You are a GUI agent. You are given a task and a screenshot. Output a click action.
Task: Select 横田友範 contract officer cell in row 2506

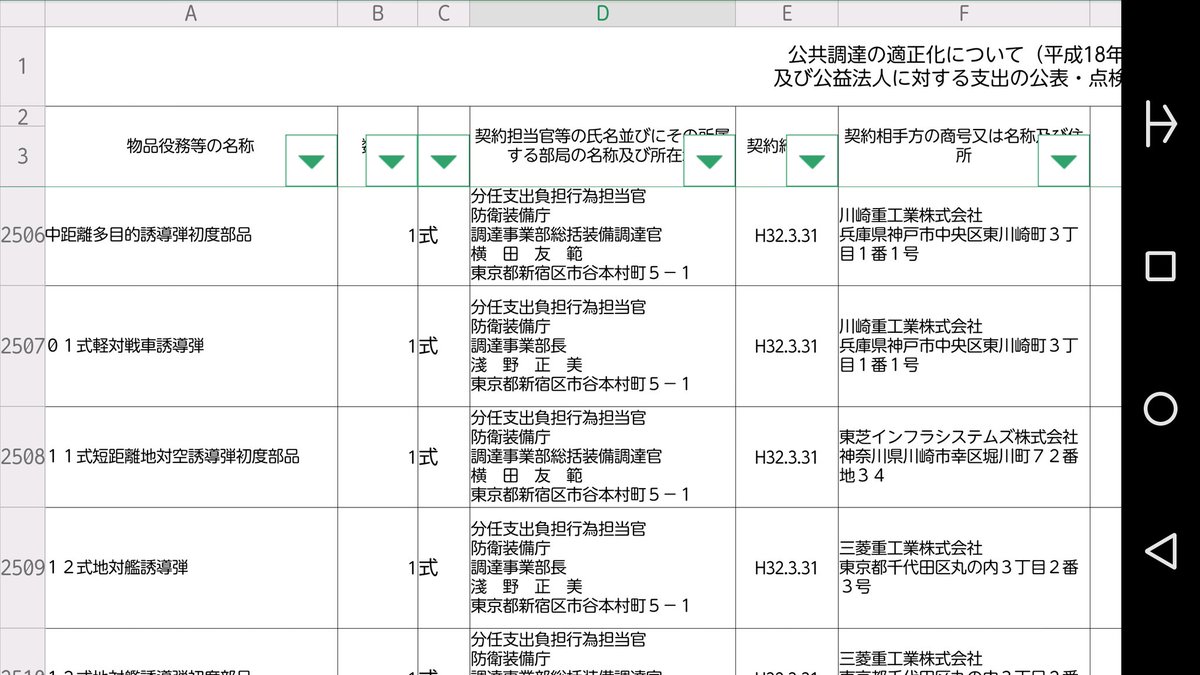(x=603, y=236)
